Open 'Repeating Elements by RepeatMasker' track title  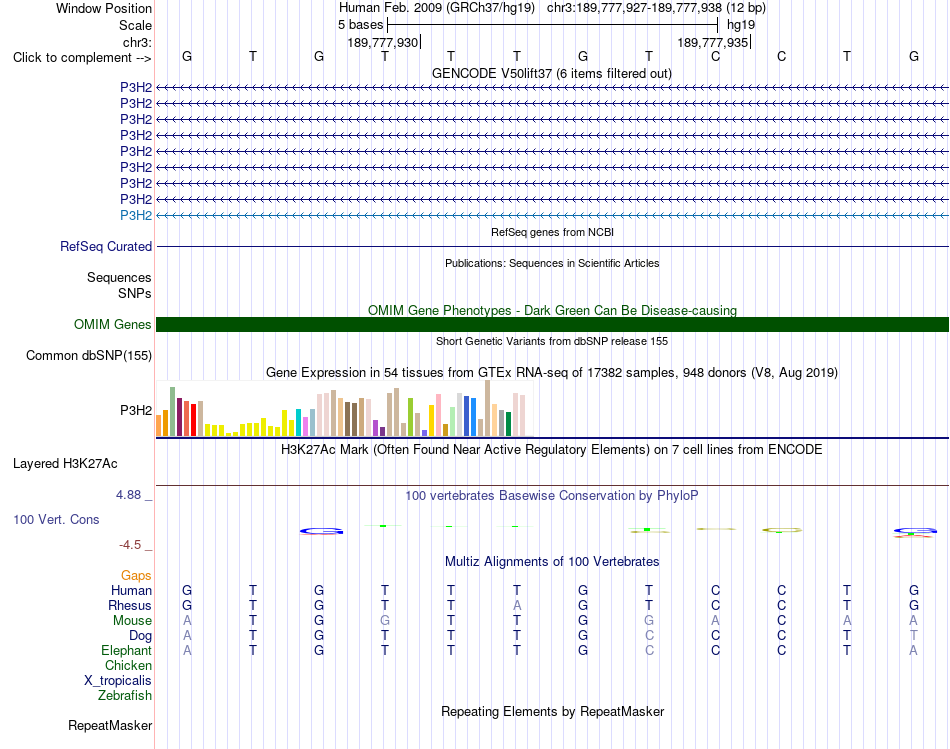click(x=552, y=711)
